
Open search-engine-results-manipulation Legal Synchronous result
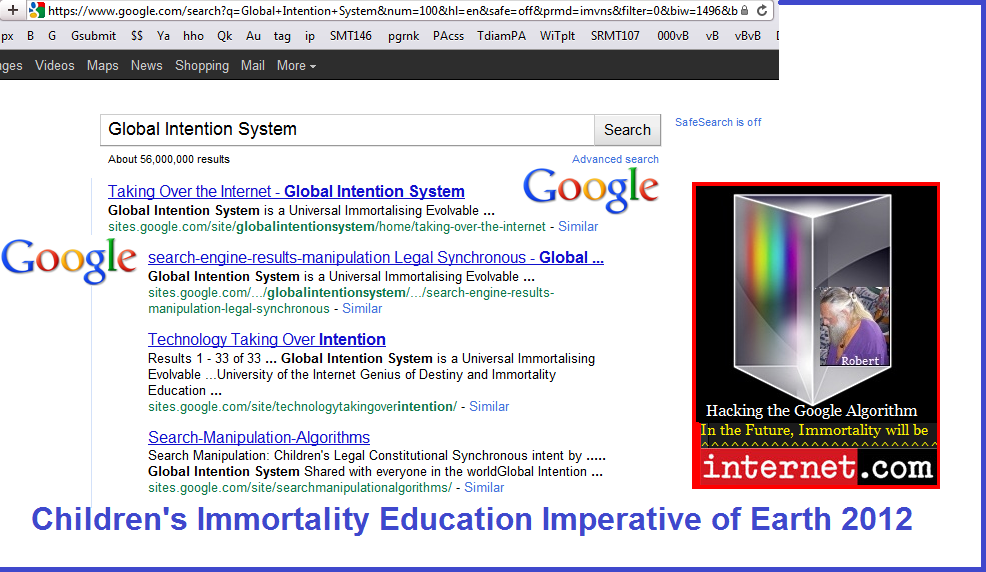click(375, 257)
